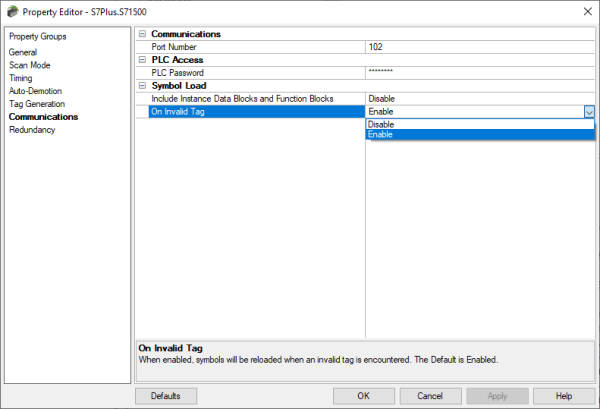600x409 pixels.
Task: Click the PLC Access section header text
Action: tap(177, 60)
